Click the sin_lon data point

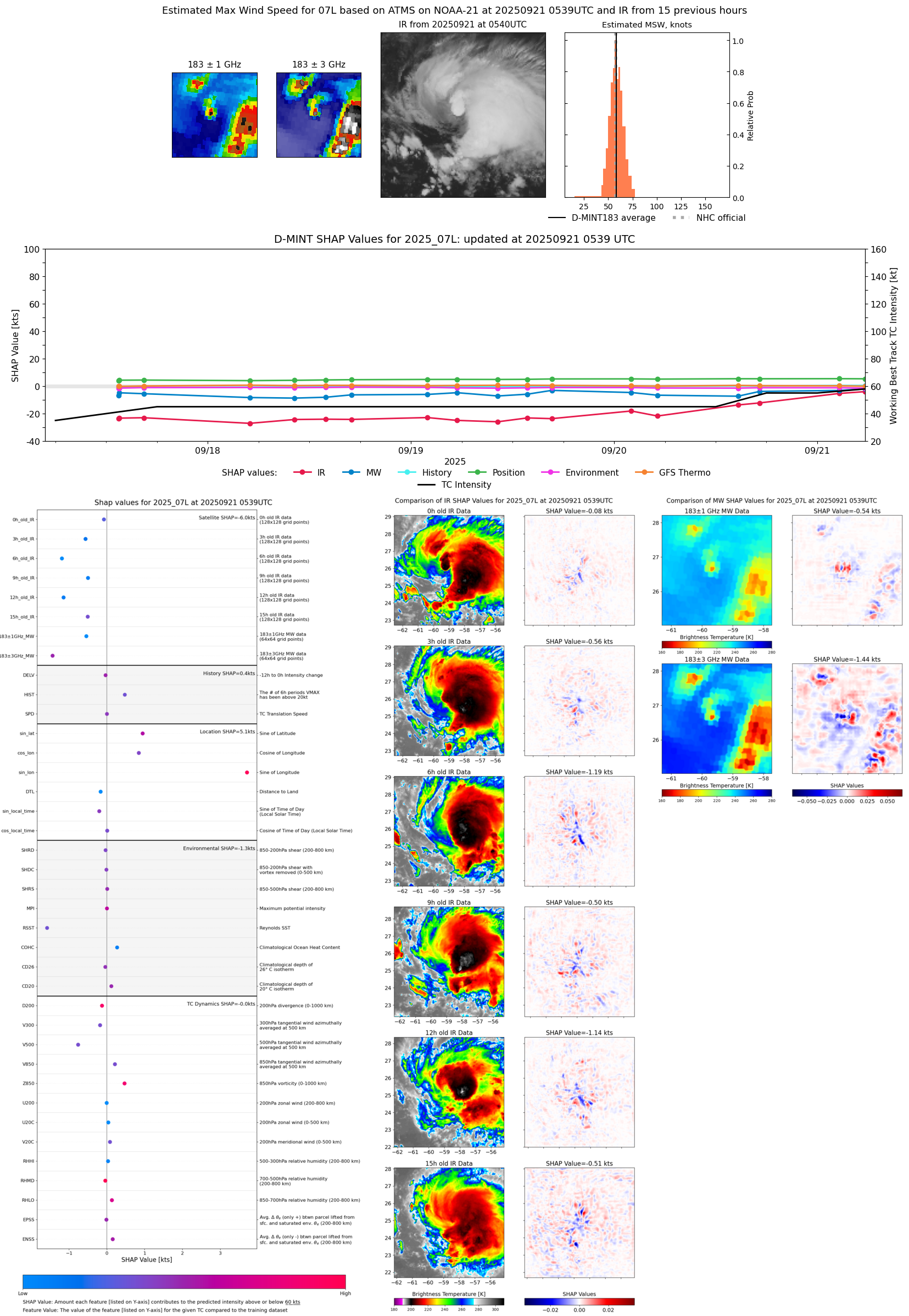click(x=247, y=772)
